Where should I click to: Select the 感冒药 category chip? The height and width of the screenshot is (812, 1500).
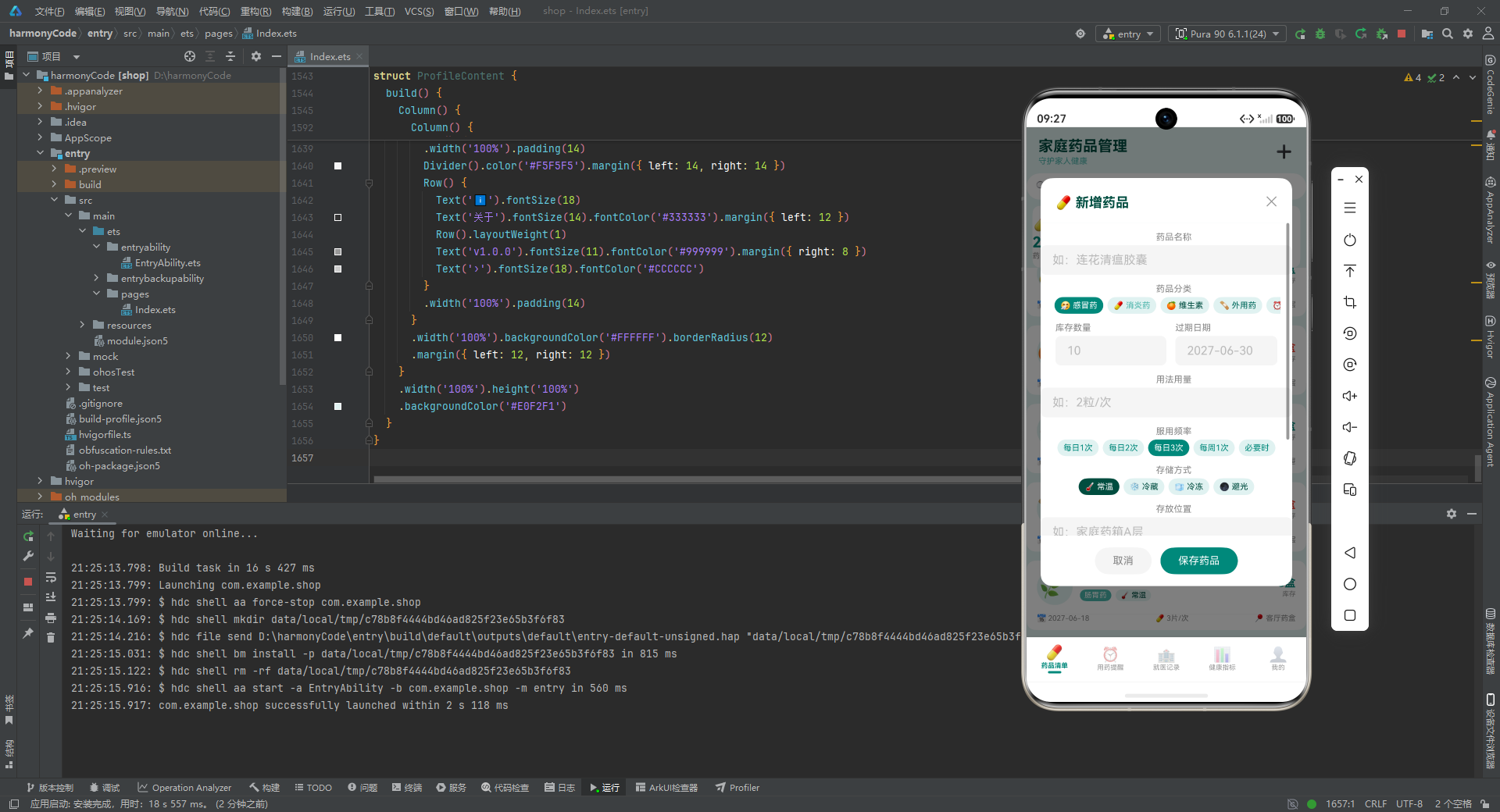coord(1079,305)
